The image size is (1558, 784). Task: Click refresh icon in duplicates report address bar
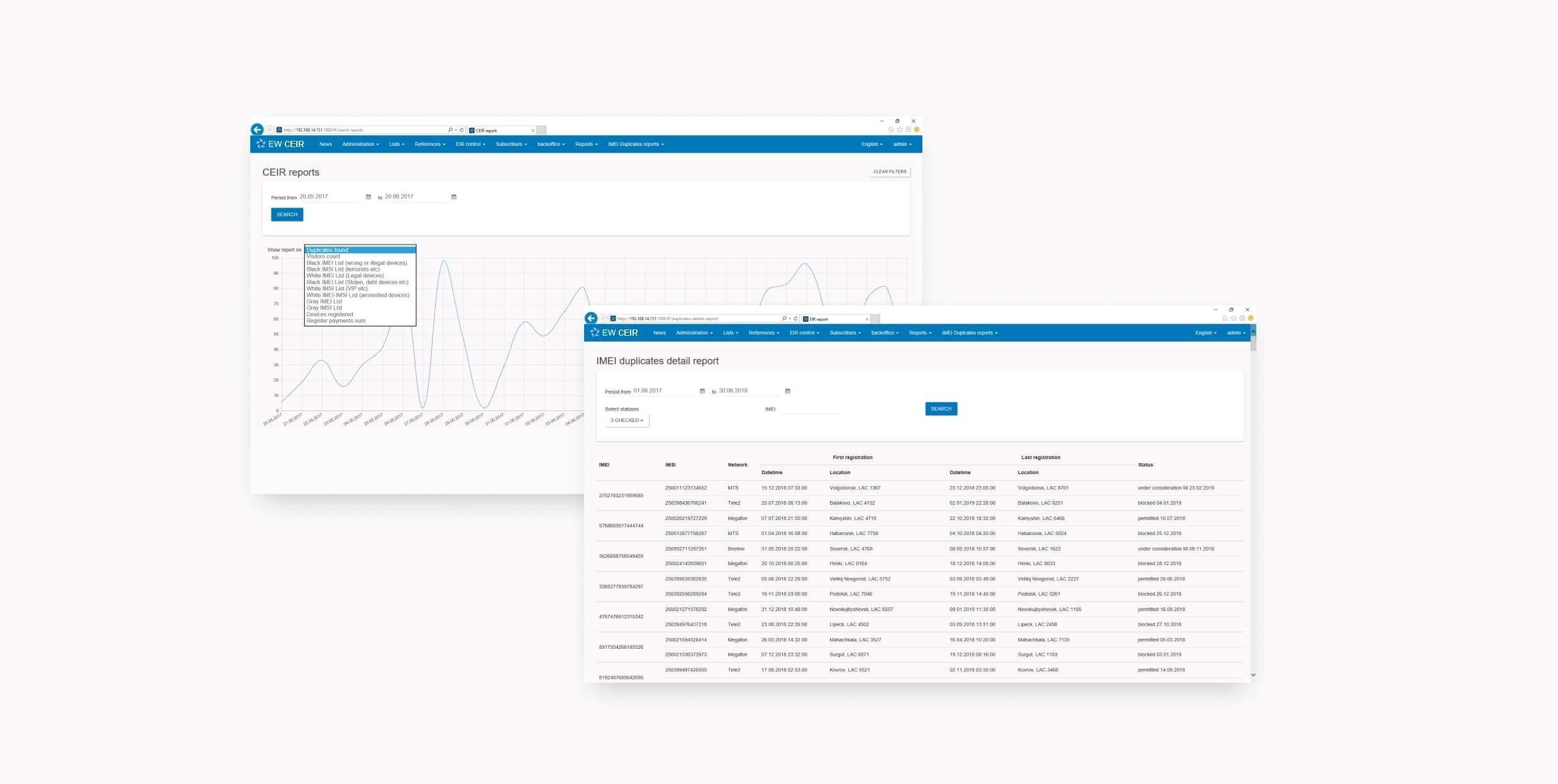pyautogui.click(x=795, y=319)
